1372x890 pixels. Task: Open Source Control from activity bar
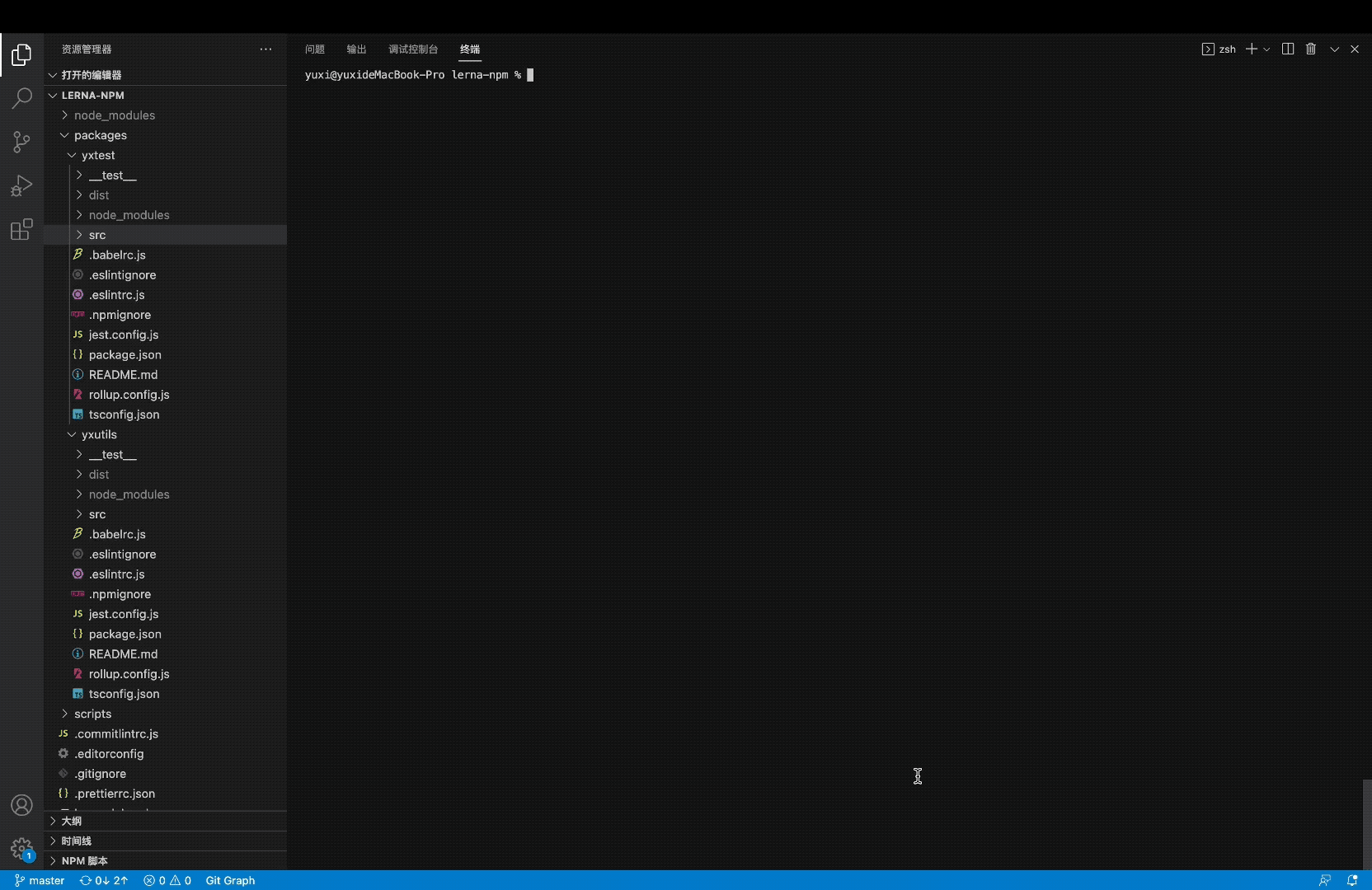pyautogui.click(x=21, y=142)
